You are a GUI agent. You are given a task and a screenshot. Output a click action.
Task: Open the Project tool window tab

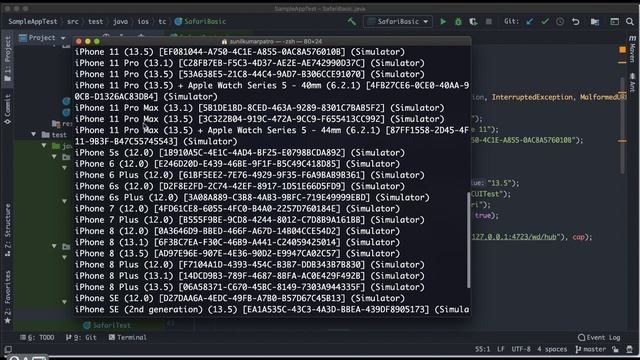coord(7,60)
